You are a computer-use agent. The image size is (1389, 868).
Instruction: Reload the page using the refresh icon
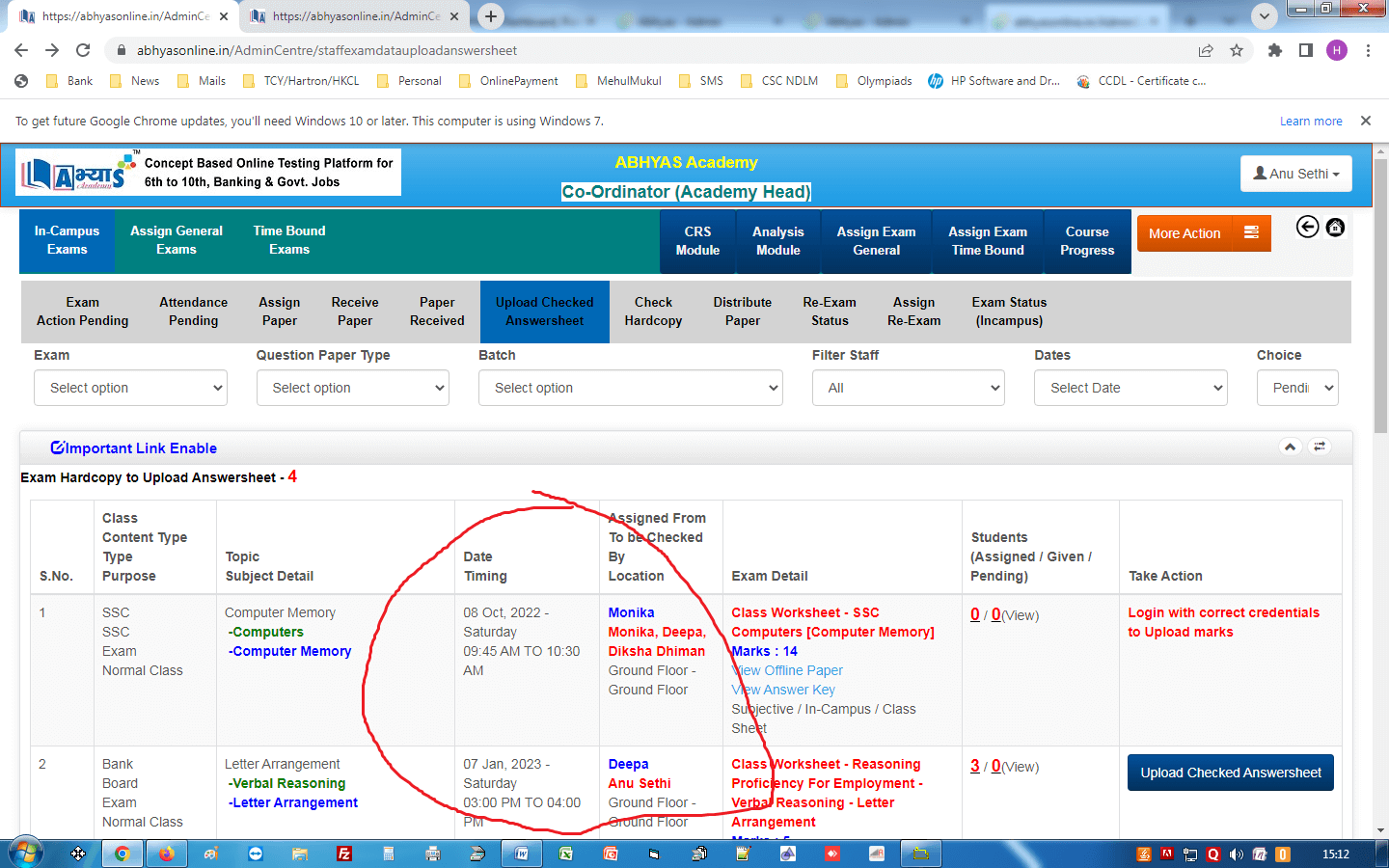(x=83, y=50)
